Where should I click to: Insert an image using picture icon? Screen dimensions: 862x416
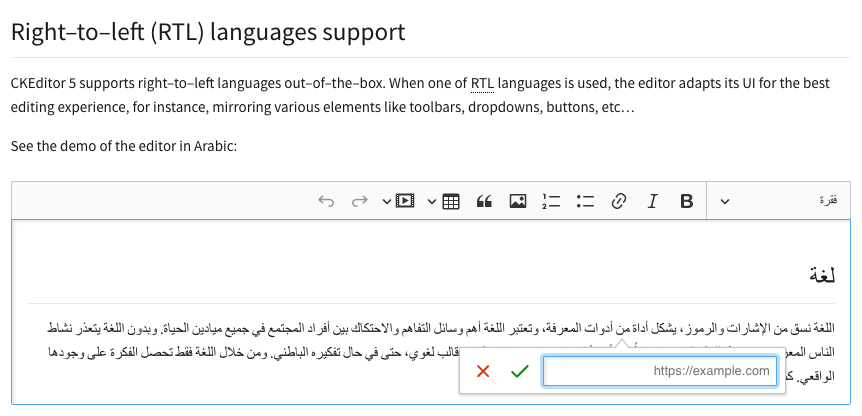(x=518, y=201)
